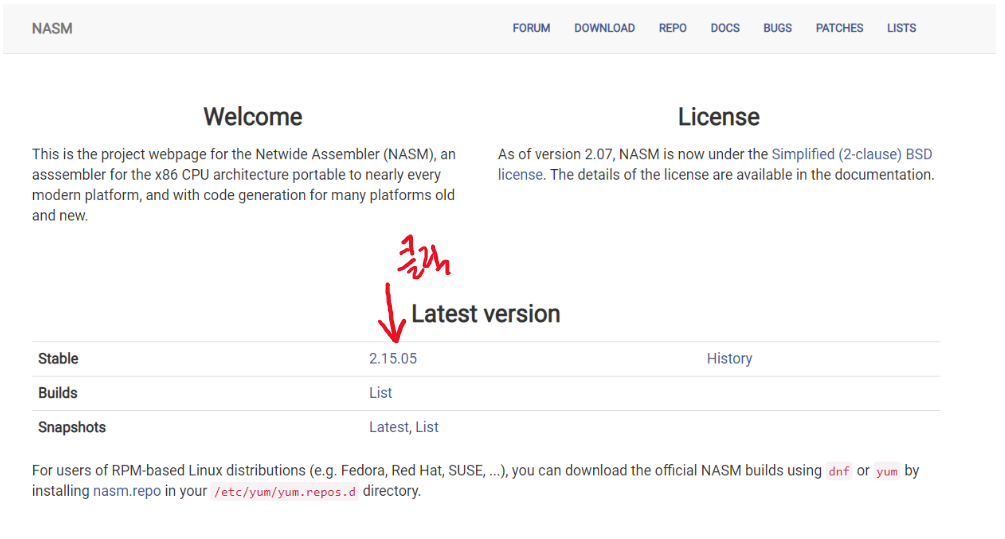Viewport: 1005px width, 539px height.
Task: Open the History link in Stable row
Action: (729, 358)
